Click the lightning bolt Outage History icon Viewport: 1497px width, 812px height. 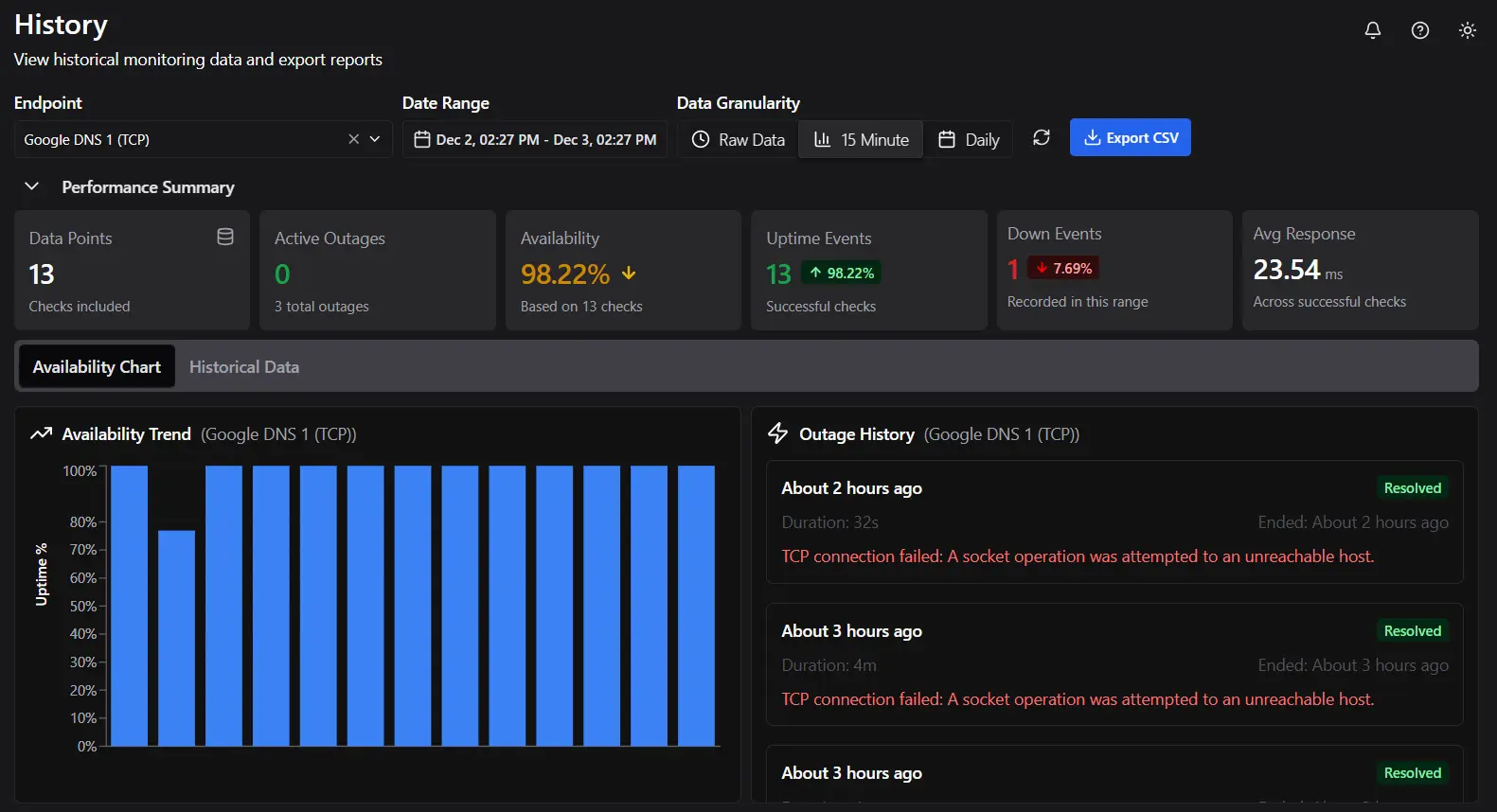point(777,433)
